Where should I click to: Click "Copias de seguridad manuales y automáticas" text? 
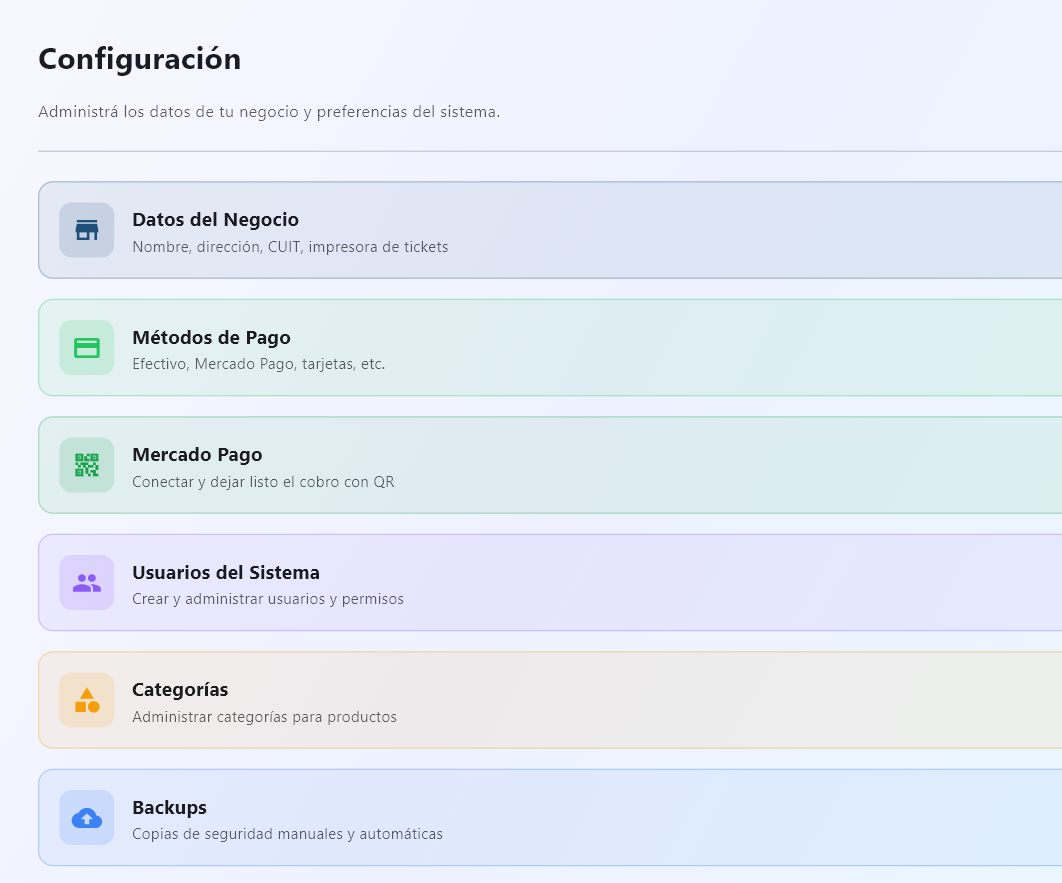pyautogui.click(x=287, y=834)
